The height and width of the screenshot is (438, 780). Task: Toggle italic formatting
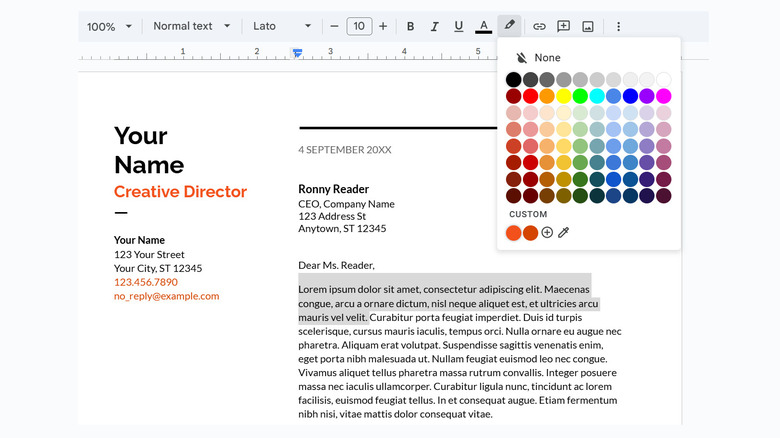[434, 26]
